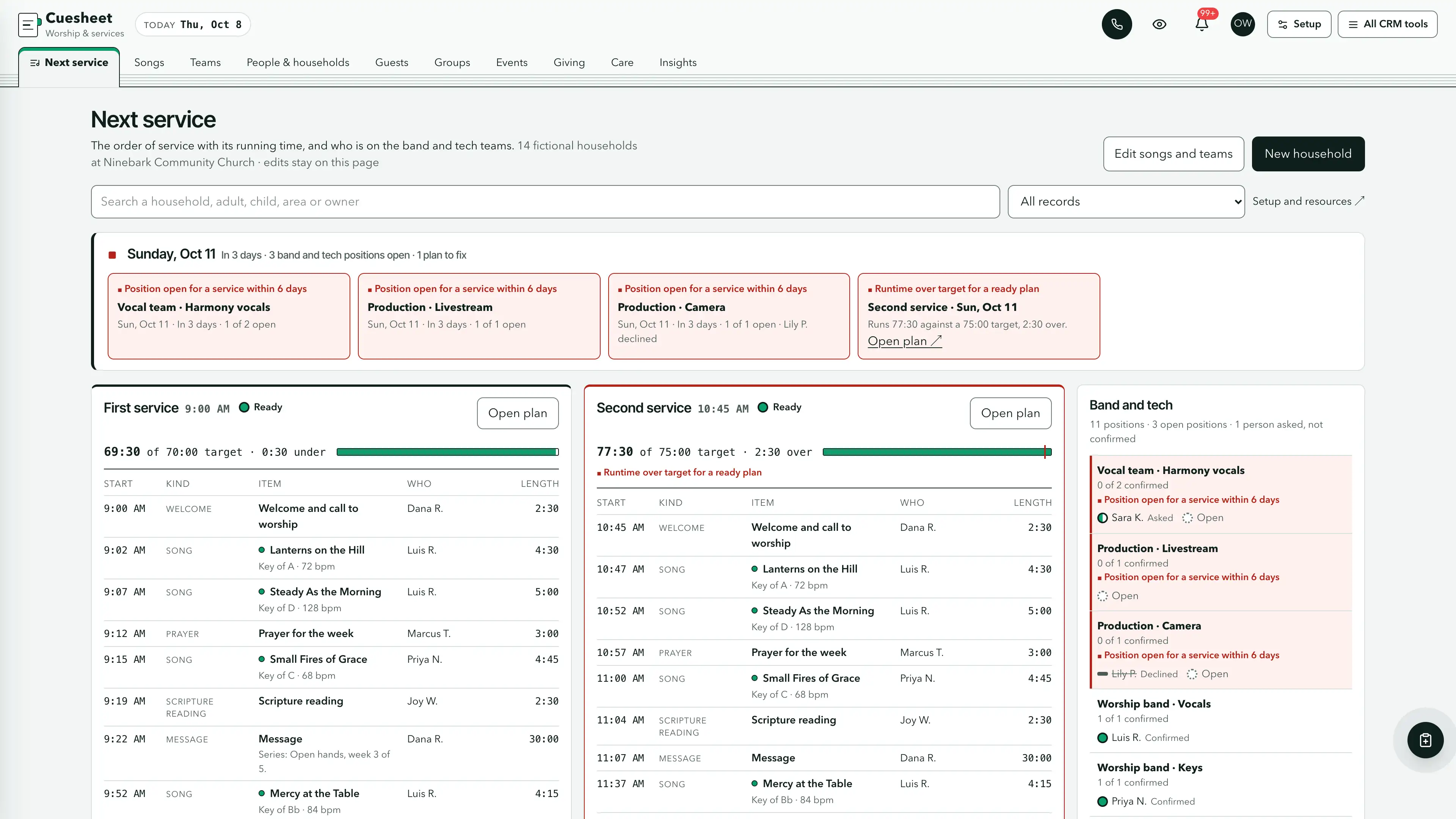Click the floating clipboard button at bottom right
1456x819 pixels.
pos(1425,740)
